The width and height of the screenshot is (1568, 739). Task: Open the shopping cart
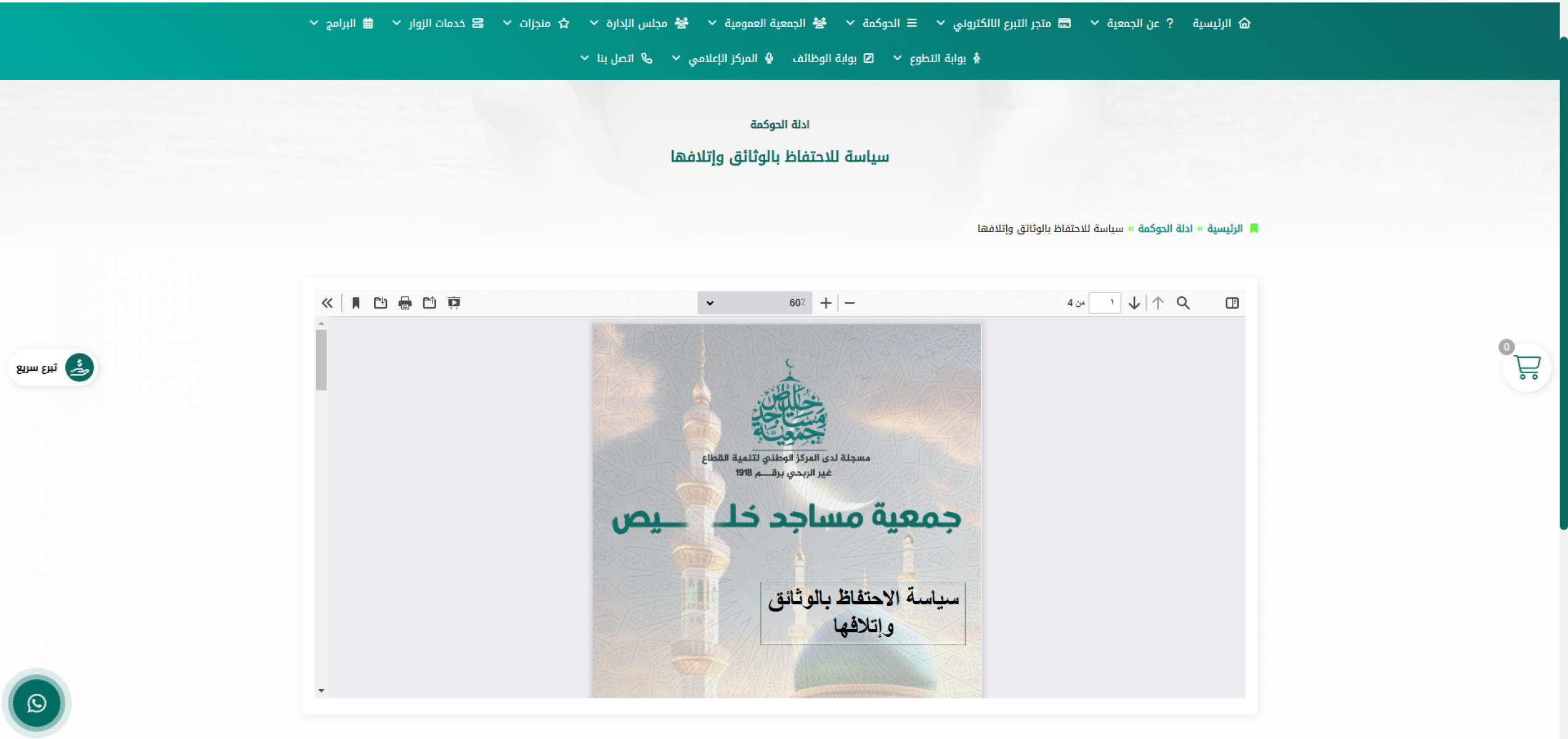pyautogui.click(x=1527, y=368)
